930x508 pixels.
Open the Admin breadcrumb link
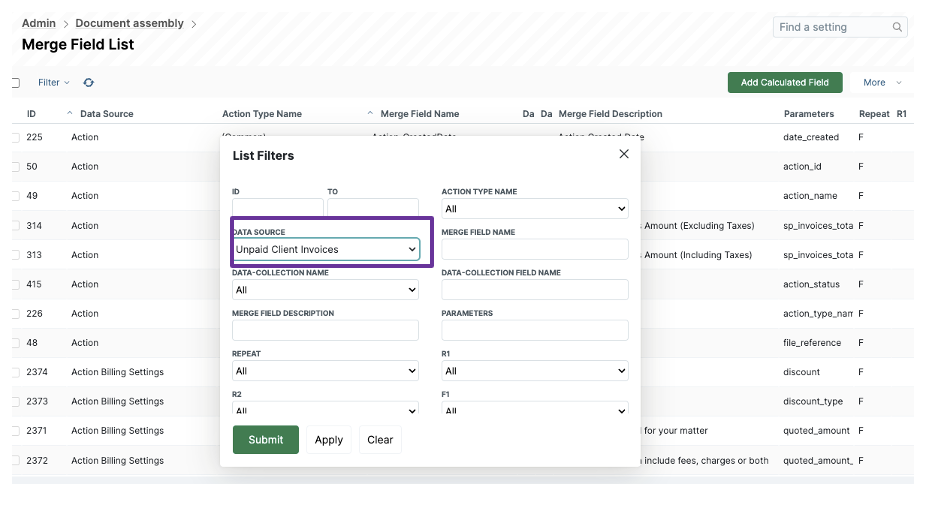point(39,23)
